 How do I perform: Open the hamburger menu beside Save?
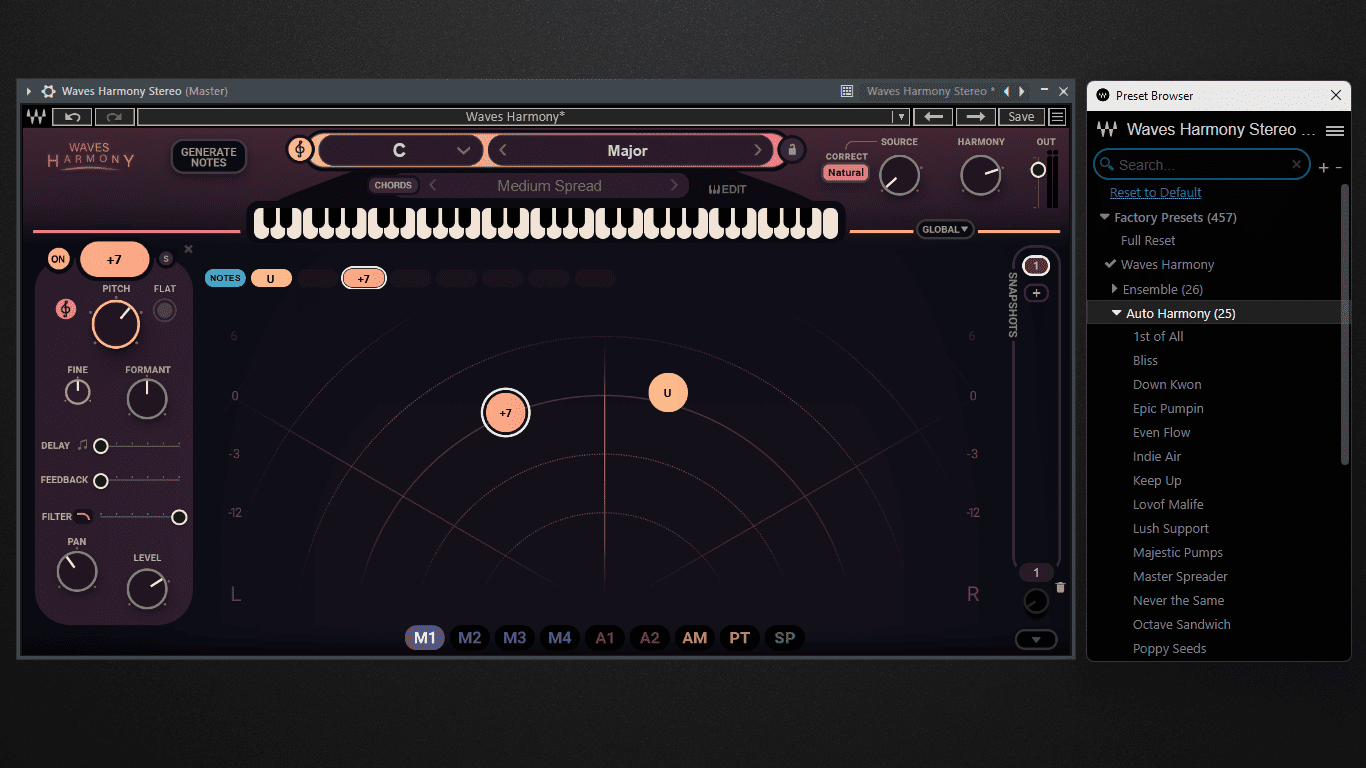1057,117
